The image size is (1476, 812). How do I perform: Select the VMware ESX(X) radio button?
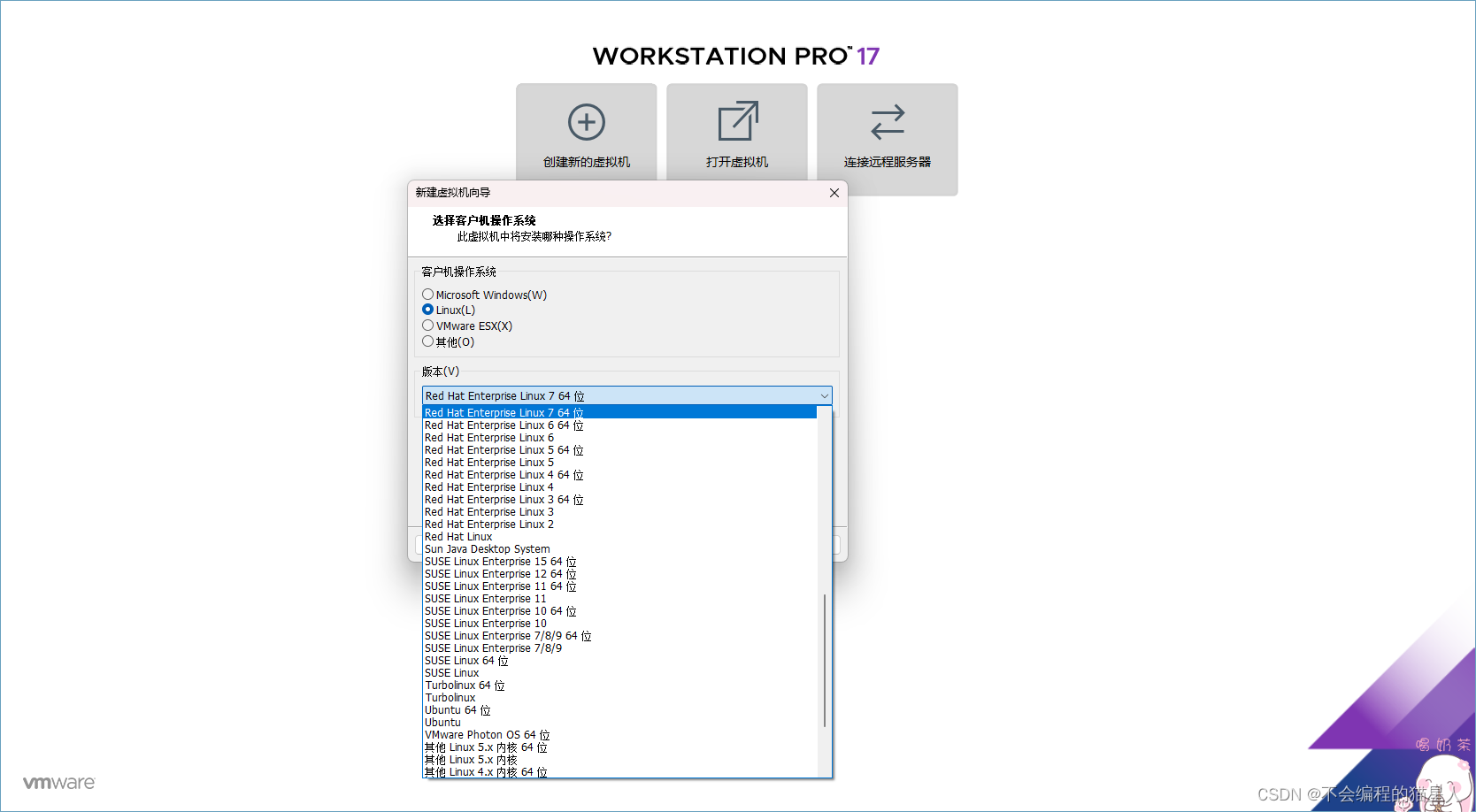pyautogui.click(x=427, y=326)
